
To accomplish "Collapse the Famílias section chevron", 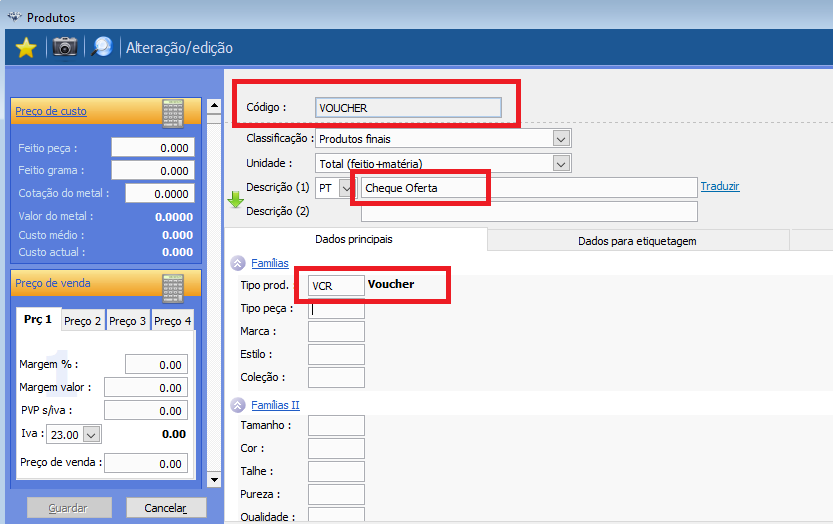I will [238, 264].
